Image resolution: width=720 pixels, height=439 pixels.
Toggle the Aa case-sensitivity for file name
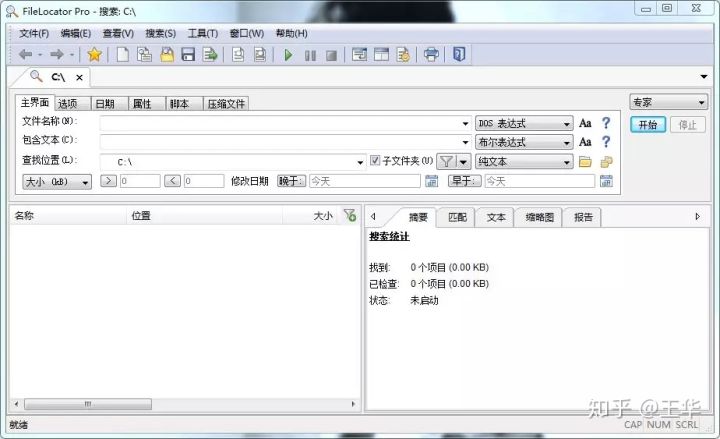point(585,124)
